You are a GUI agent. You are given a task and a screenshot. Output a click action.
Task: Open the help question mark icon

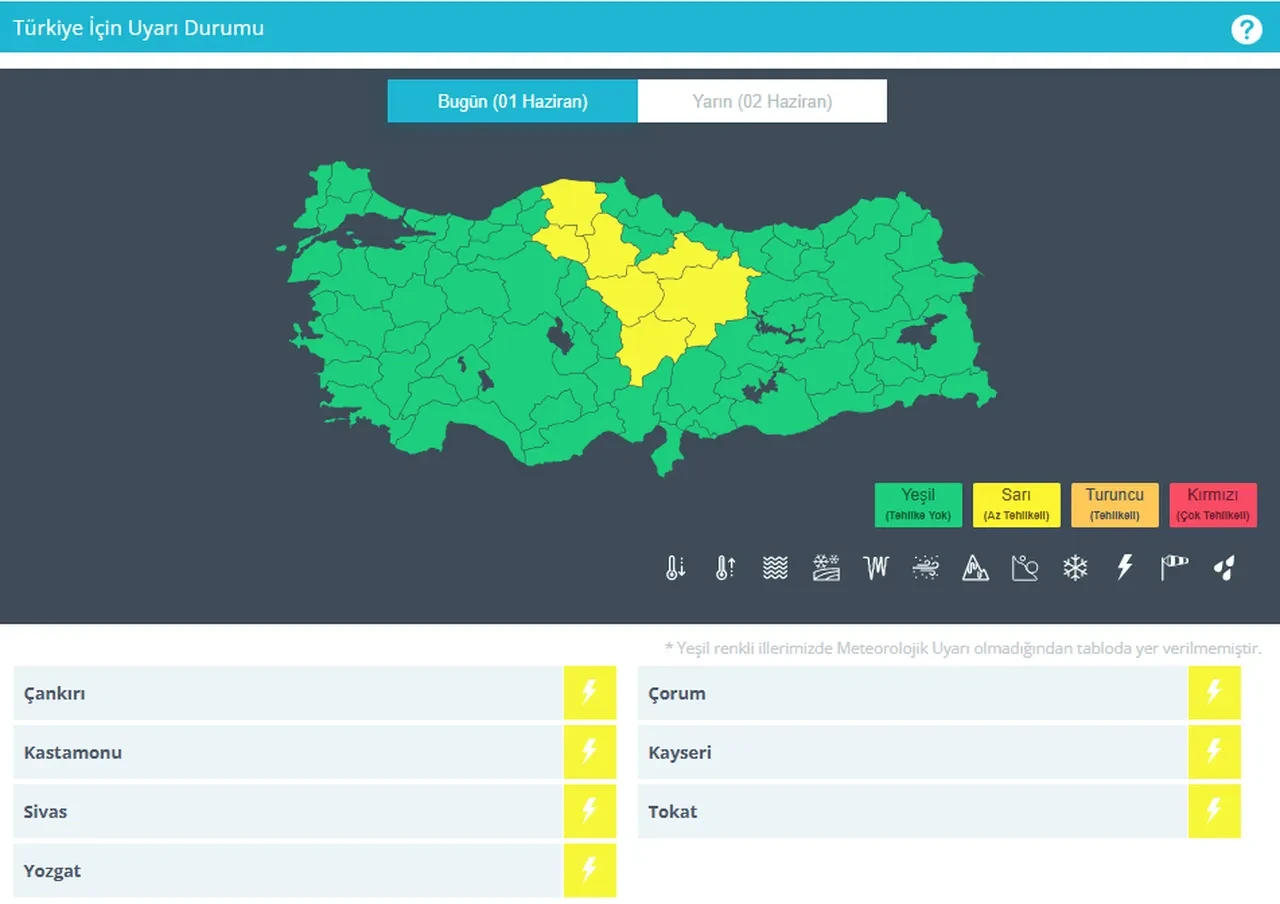(1246, 28)
